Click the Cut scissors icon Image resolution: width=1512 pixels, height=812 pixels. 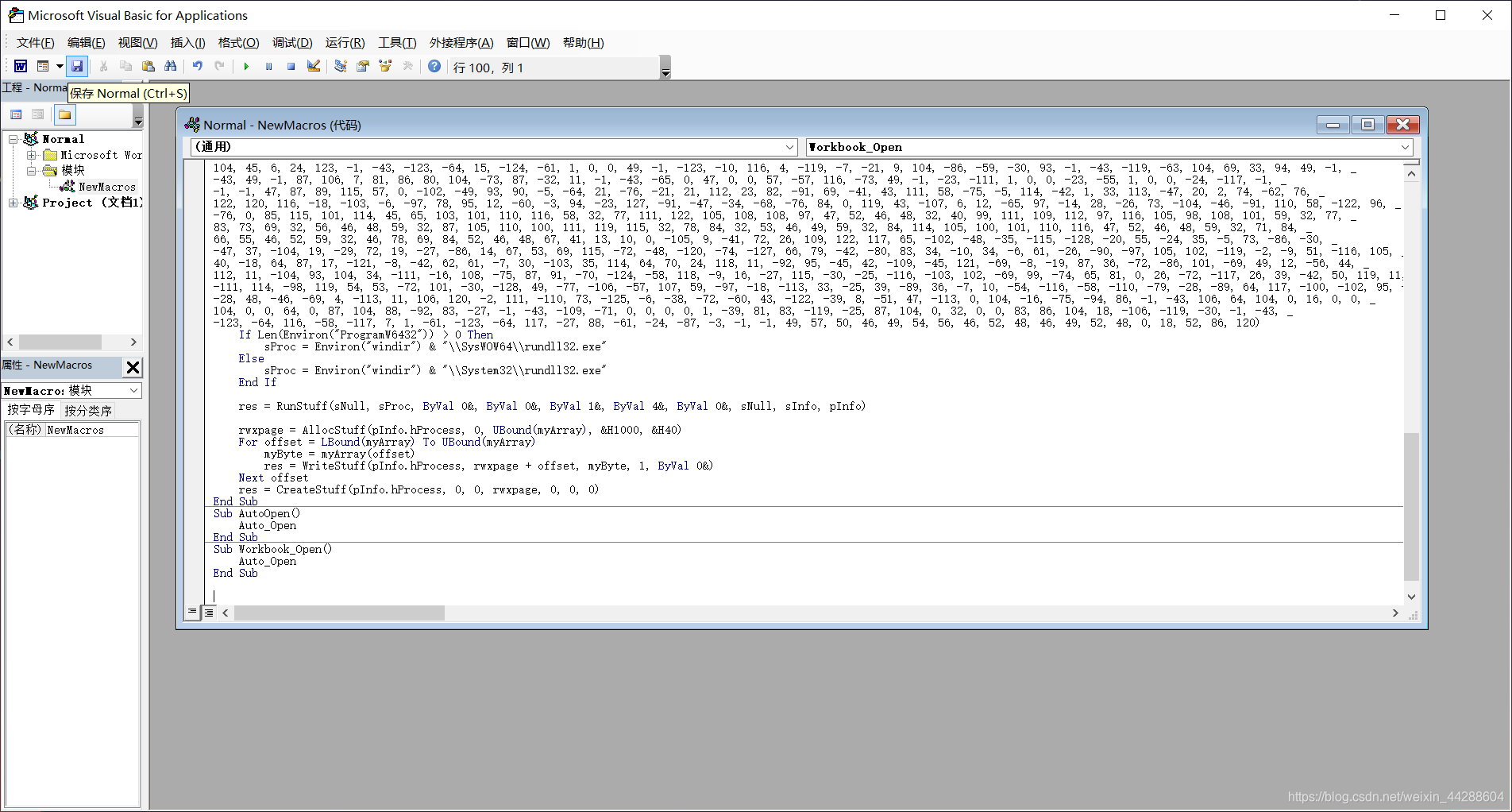(103, 67)
